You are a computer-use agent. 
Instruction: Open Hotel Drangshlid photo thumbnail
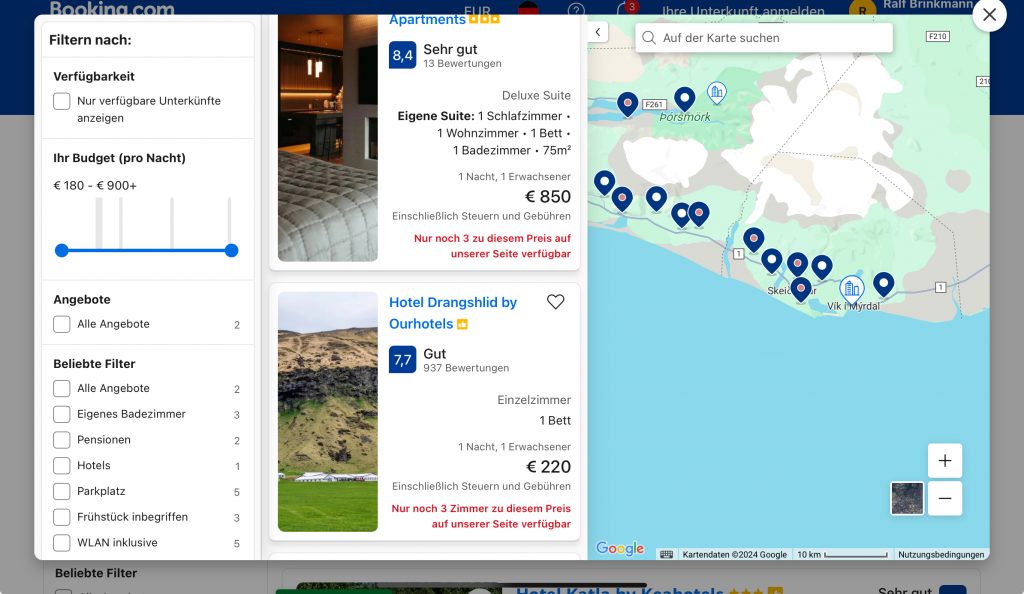point(328,411)
